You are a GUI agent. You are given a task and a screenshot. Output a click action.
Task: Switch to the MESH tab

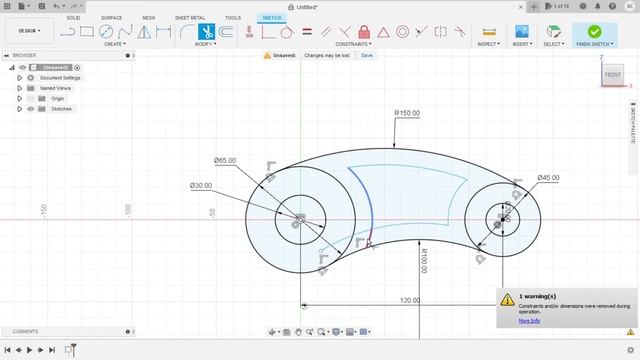(x=149, y=18)
